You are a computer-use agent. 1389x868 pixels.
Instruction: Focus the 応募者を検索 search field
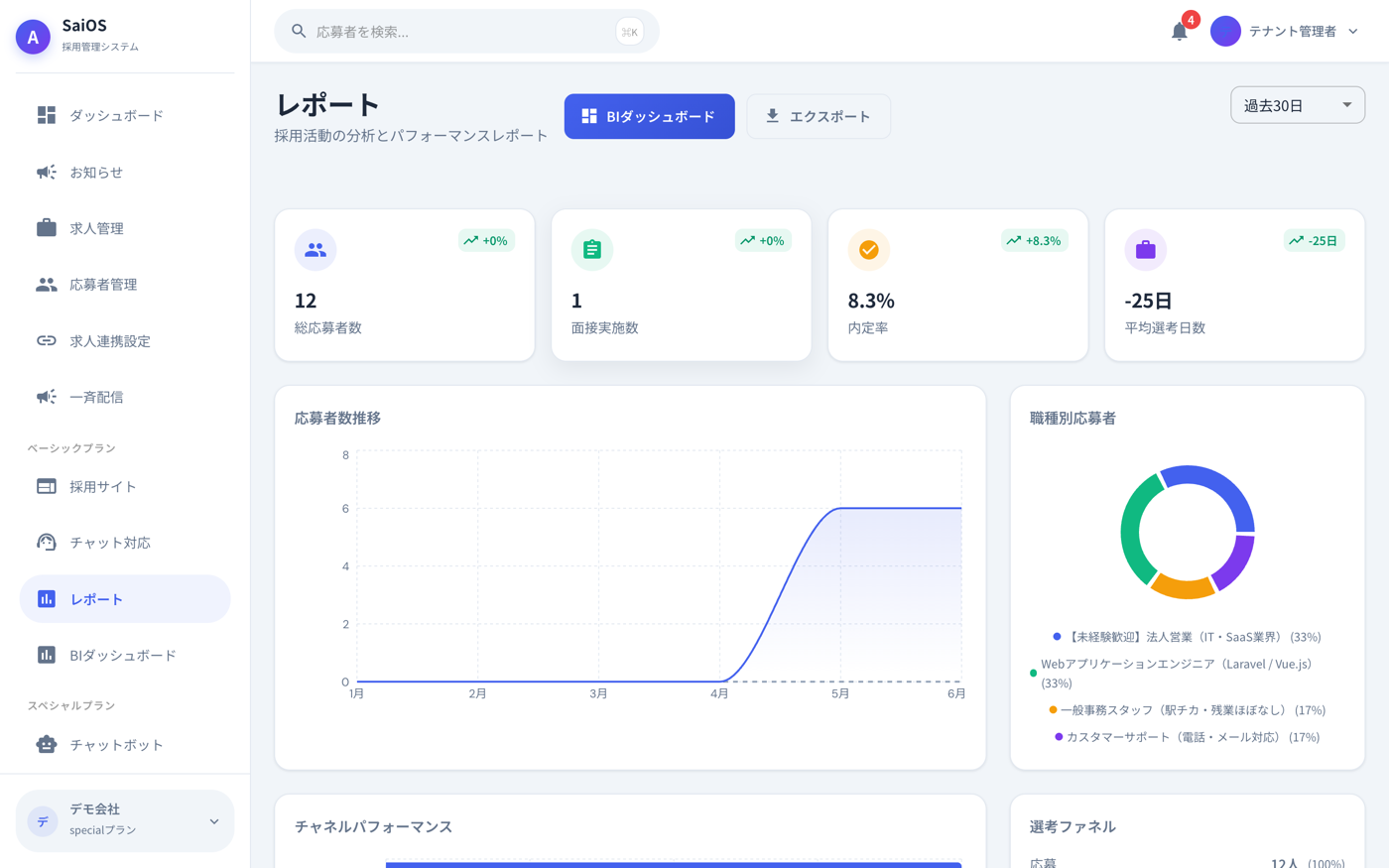click(466, 32)
